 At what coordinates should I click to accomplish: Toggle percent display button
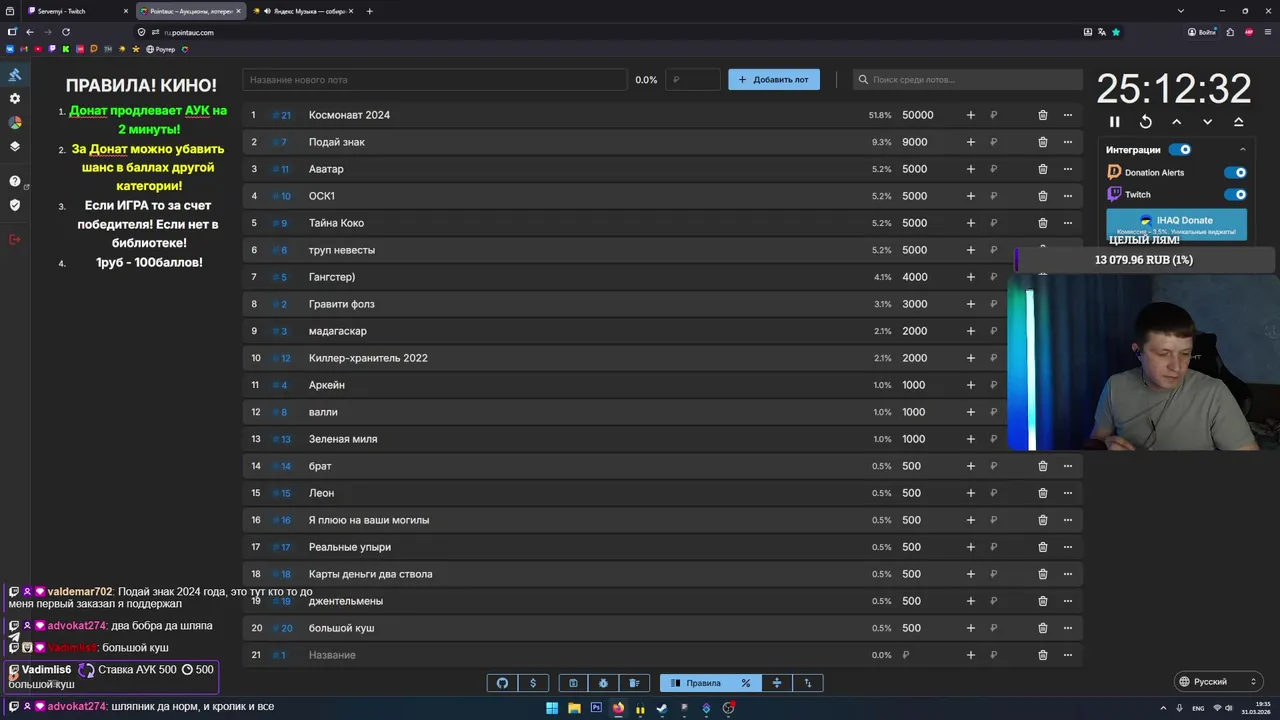pos(746,683)
